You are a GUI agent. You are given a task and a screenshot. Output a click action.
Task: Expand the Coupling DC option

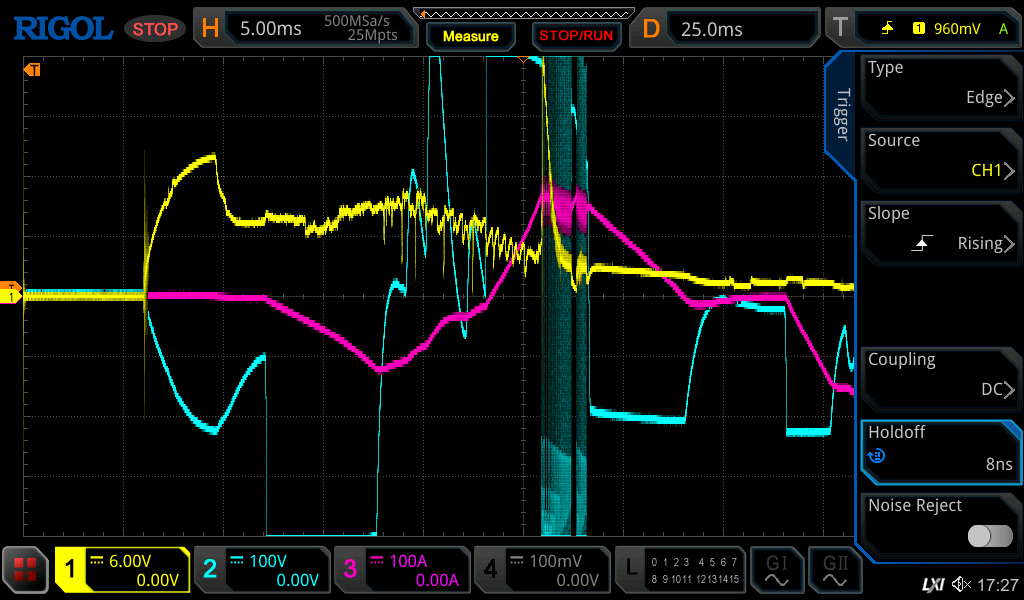coord(940,375)
